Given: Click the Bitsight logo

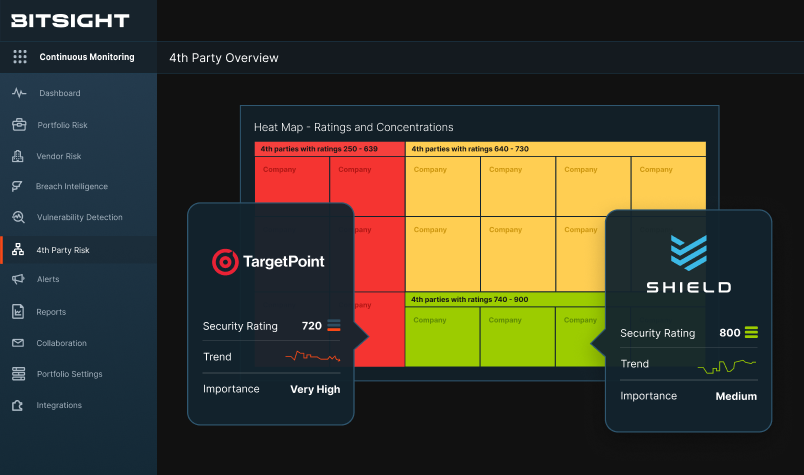Looking at the screenshot, I should 70,21.
